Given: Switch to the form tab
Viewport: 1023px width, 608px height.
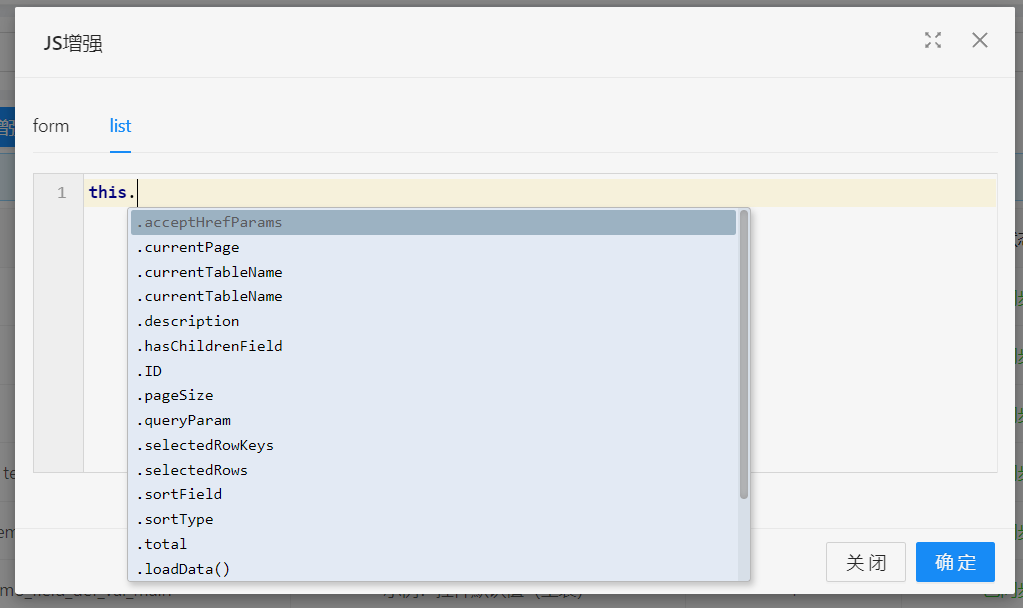Looking at the screenshot, I should (x=51, y=126).
